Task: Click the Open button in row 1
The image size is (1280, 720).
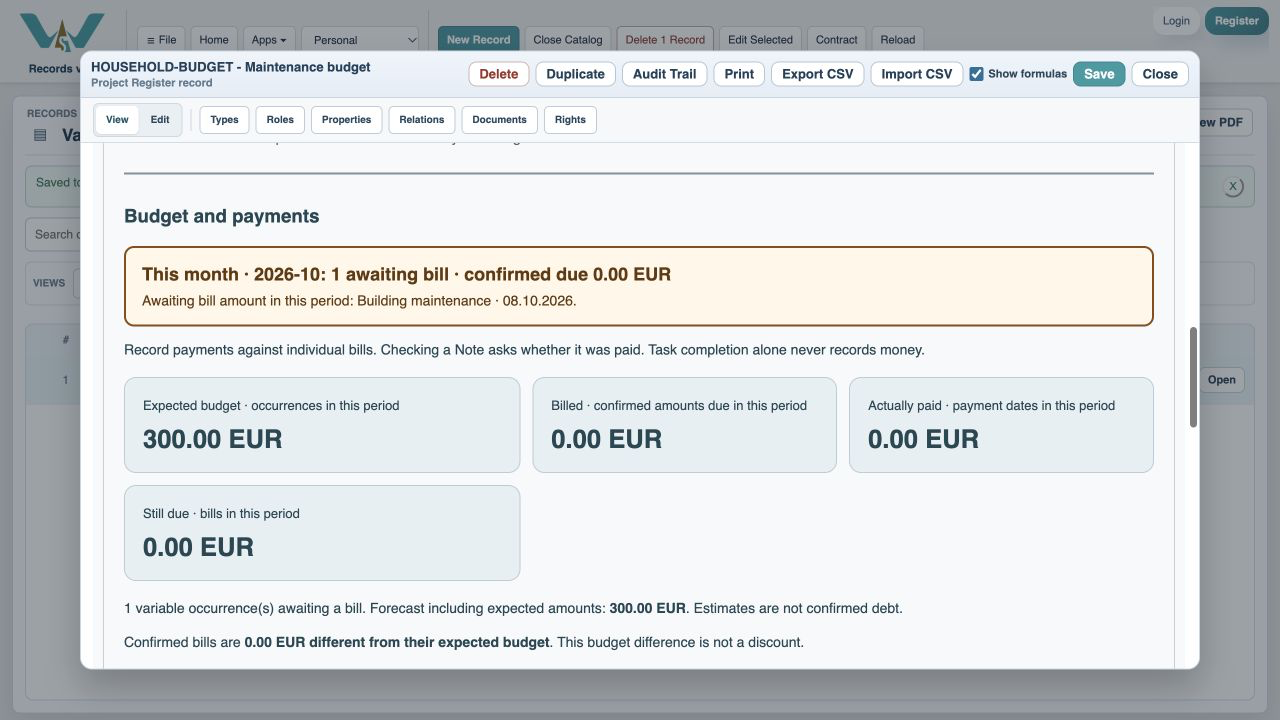Action: click(1222, 380)
